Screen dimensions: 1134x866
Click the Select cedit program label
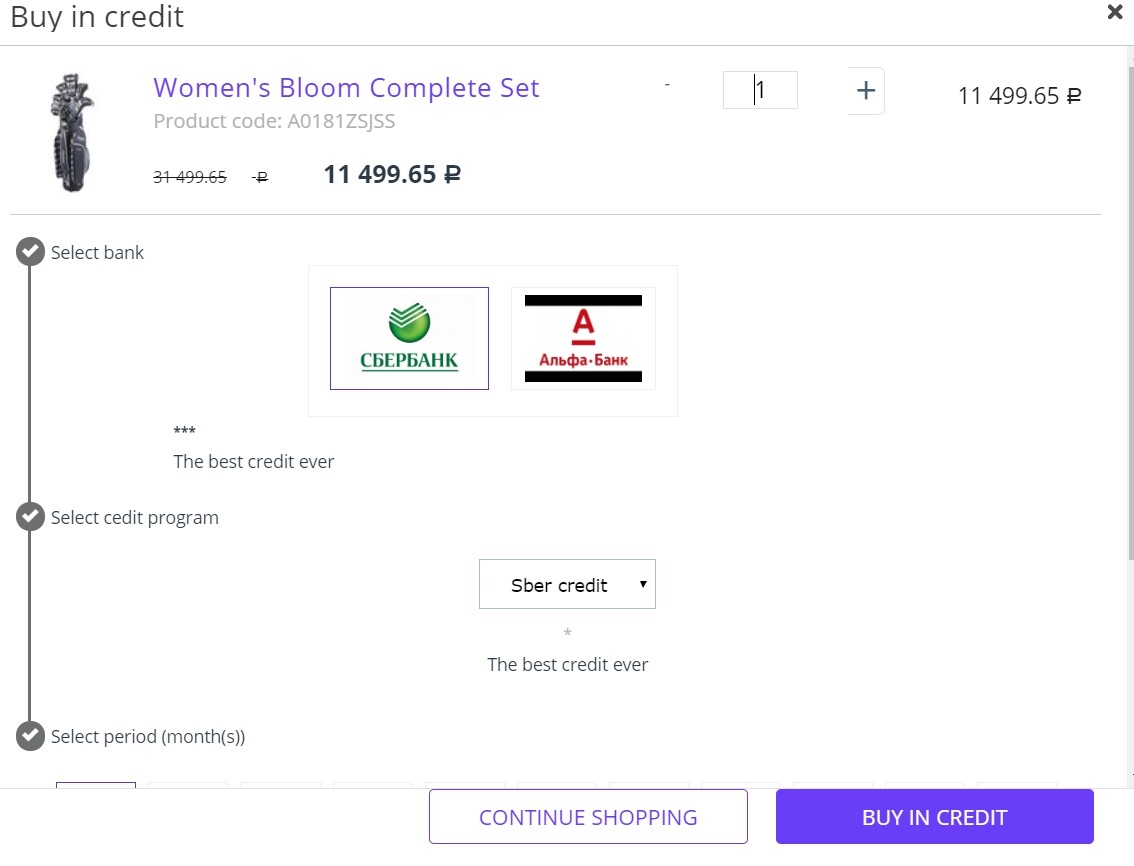tap(135, 518)
